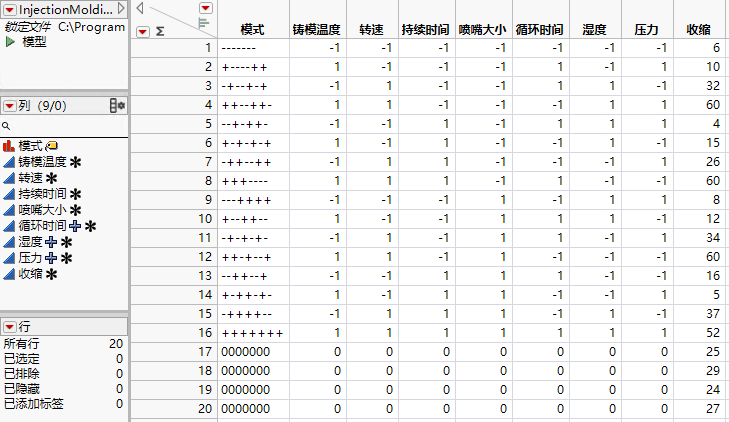Select 喷嘴大小 in the column list

(x=42, y=210)
